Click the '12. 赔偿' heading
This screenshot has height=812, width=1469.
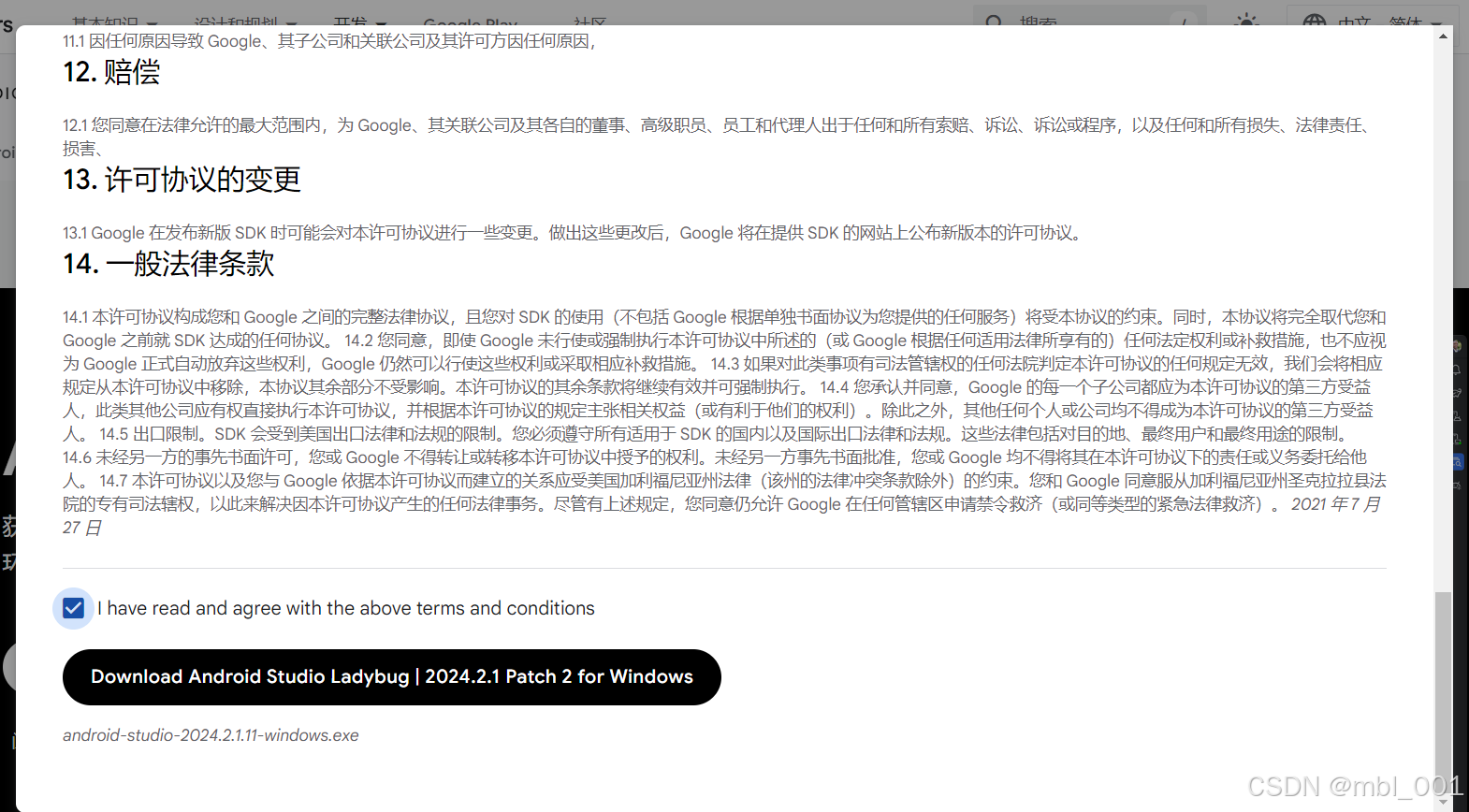click(111, 72)
